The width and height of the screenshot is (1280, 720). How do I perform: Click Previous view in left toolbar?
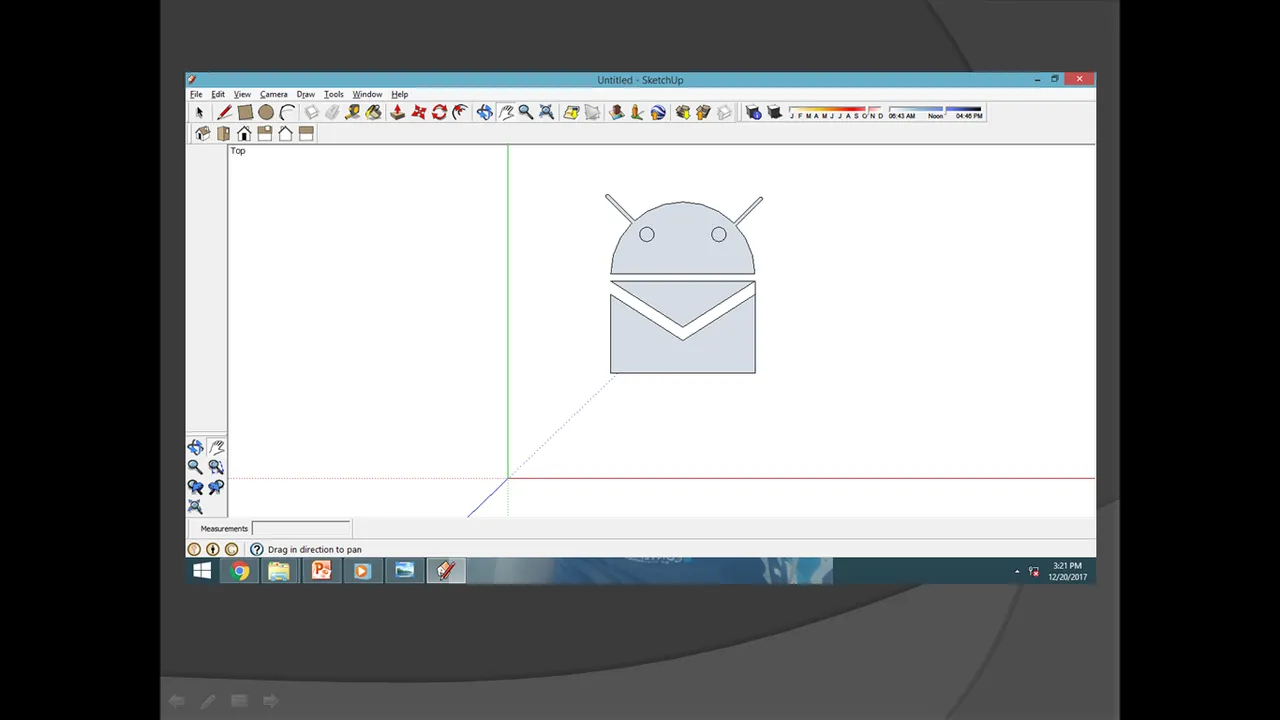[195, 487]
